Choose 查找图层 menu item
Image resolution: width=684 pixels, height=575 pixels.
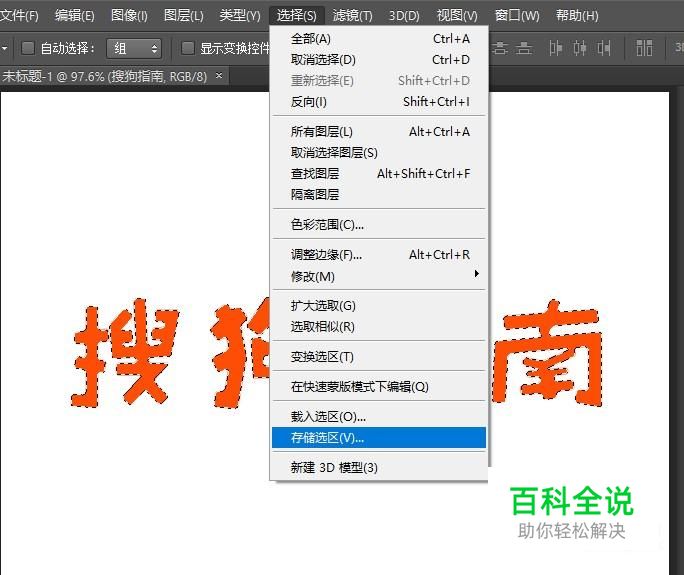coord(379,174)
